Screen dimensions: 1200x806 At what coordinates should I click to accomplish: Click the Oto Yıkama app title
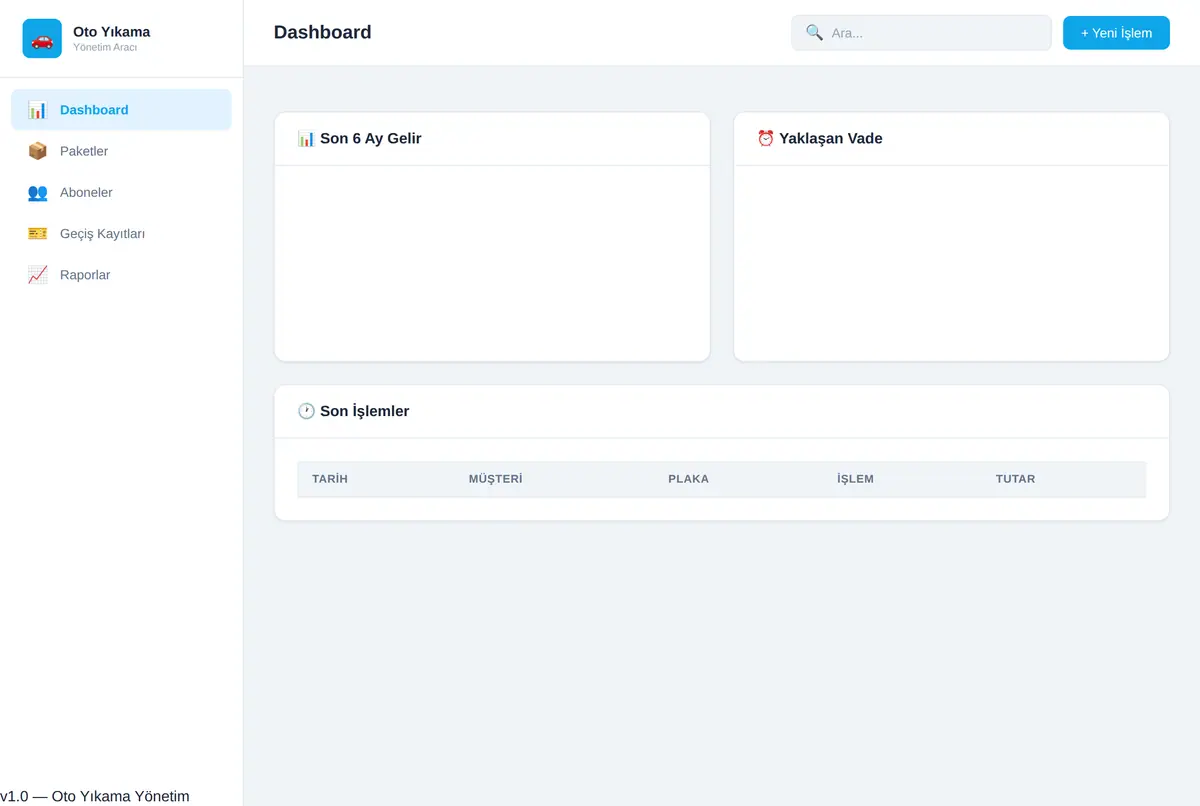click(112, 32)
